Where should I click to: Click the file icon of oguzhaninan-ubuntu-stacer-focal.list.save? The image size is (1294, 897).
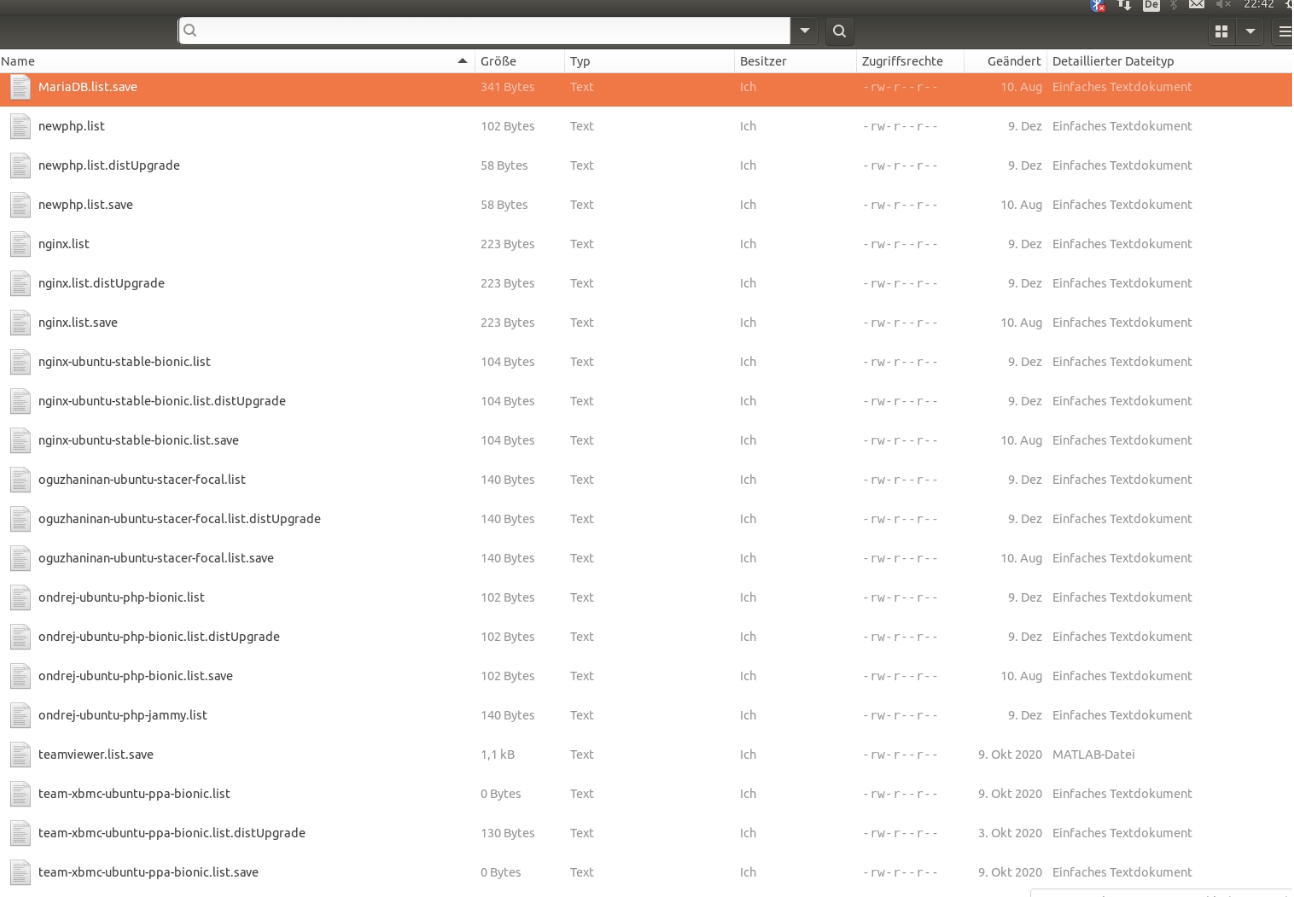pyautogui.click(x=20, y=558)
